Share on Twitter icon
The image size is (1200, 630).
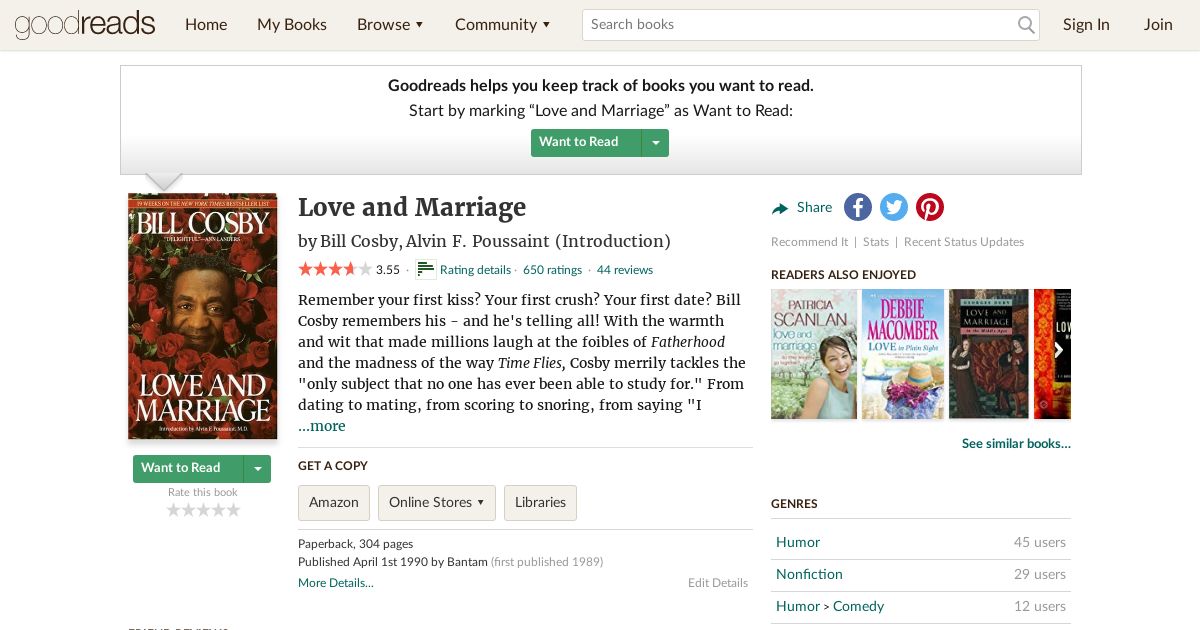tap(894, 207)
